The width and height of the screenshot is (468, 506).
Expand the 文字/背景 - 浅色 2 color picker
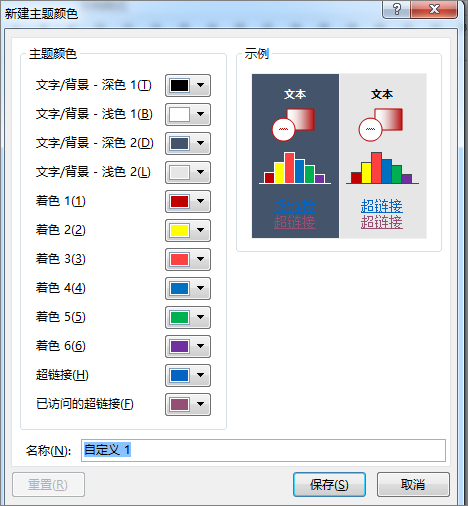tap(188, 172)
